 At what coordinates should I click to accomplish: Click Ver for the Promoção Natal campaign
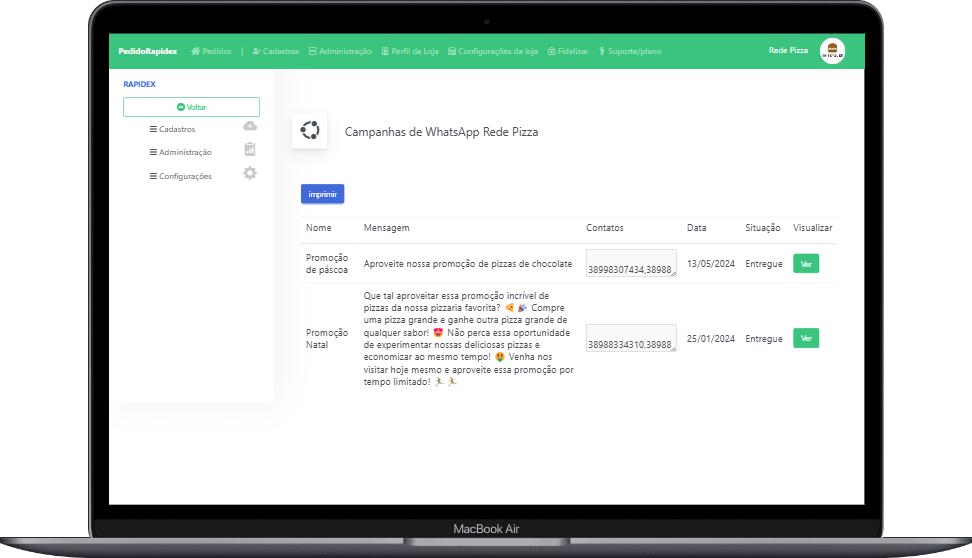pos(805,338)
